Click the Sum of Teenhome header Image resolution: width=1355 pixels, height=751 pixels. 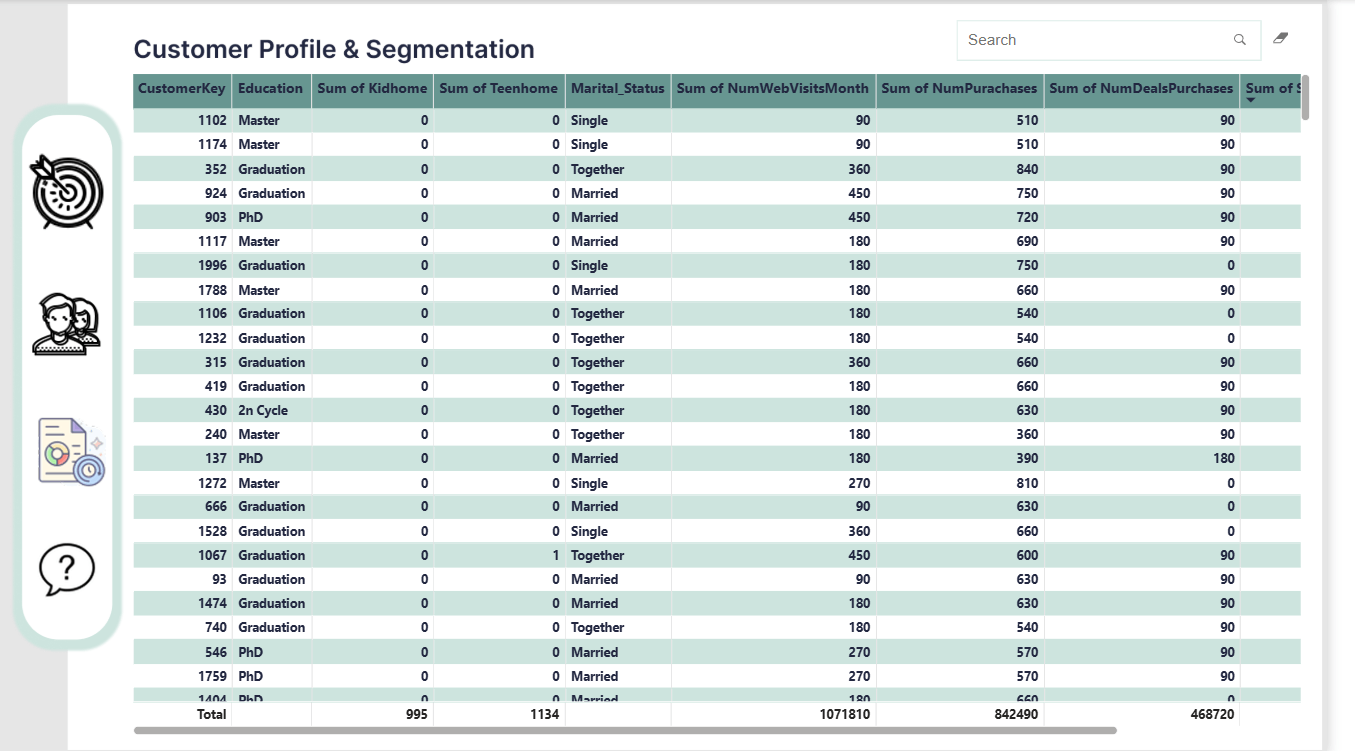(x=498, y=88)
